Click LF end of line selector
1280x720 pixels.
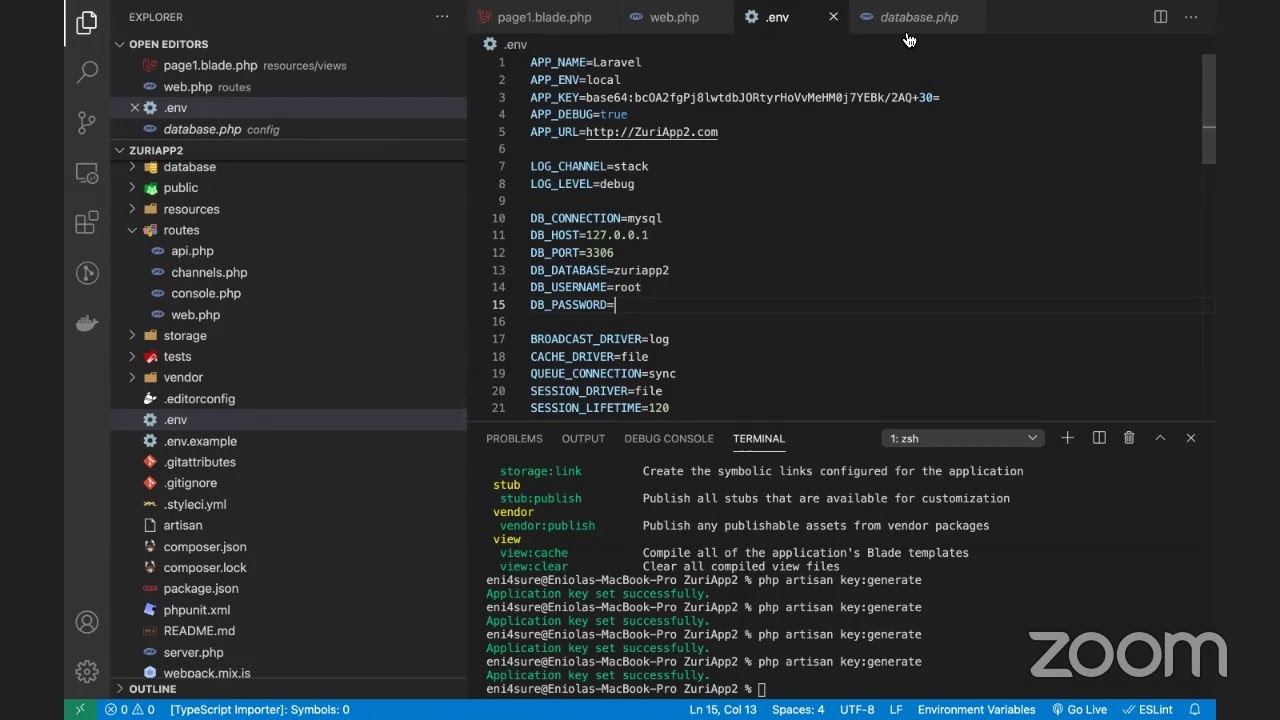(x=896, y=710)
